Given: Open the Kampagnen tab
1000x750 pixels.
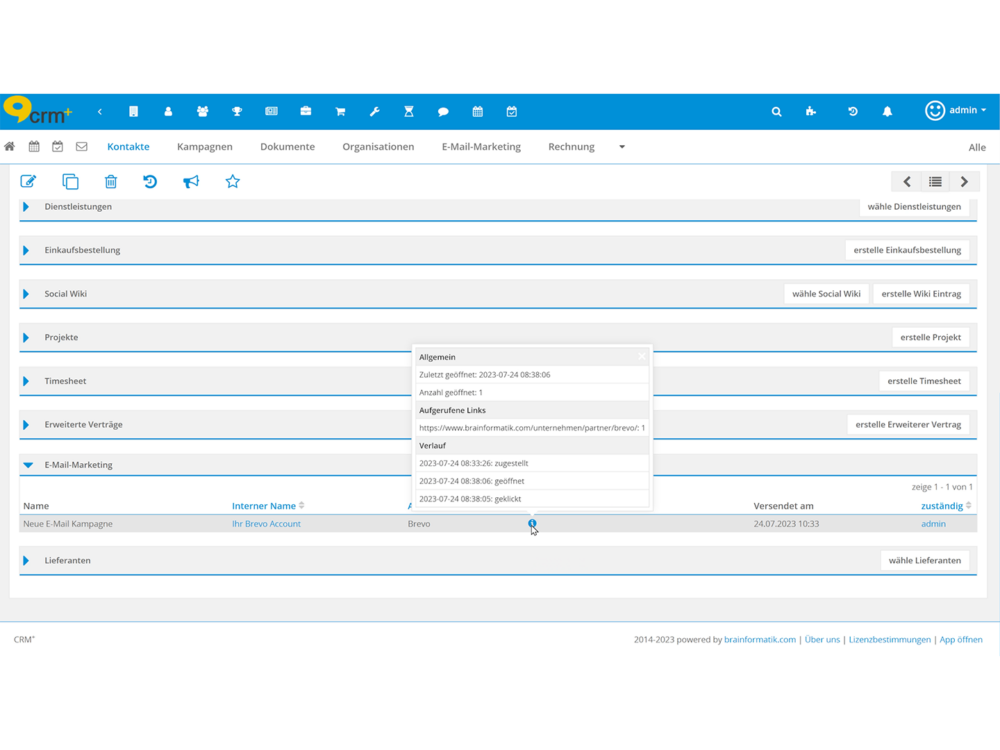Looking at the screenshot, I should 204,147.
